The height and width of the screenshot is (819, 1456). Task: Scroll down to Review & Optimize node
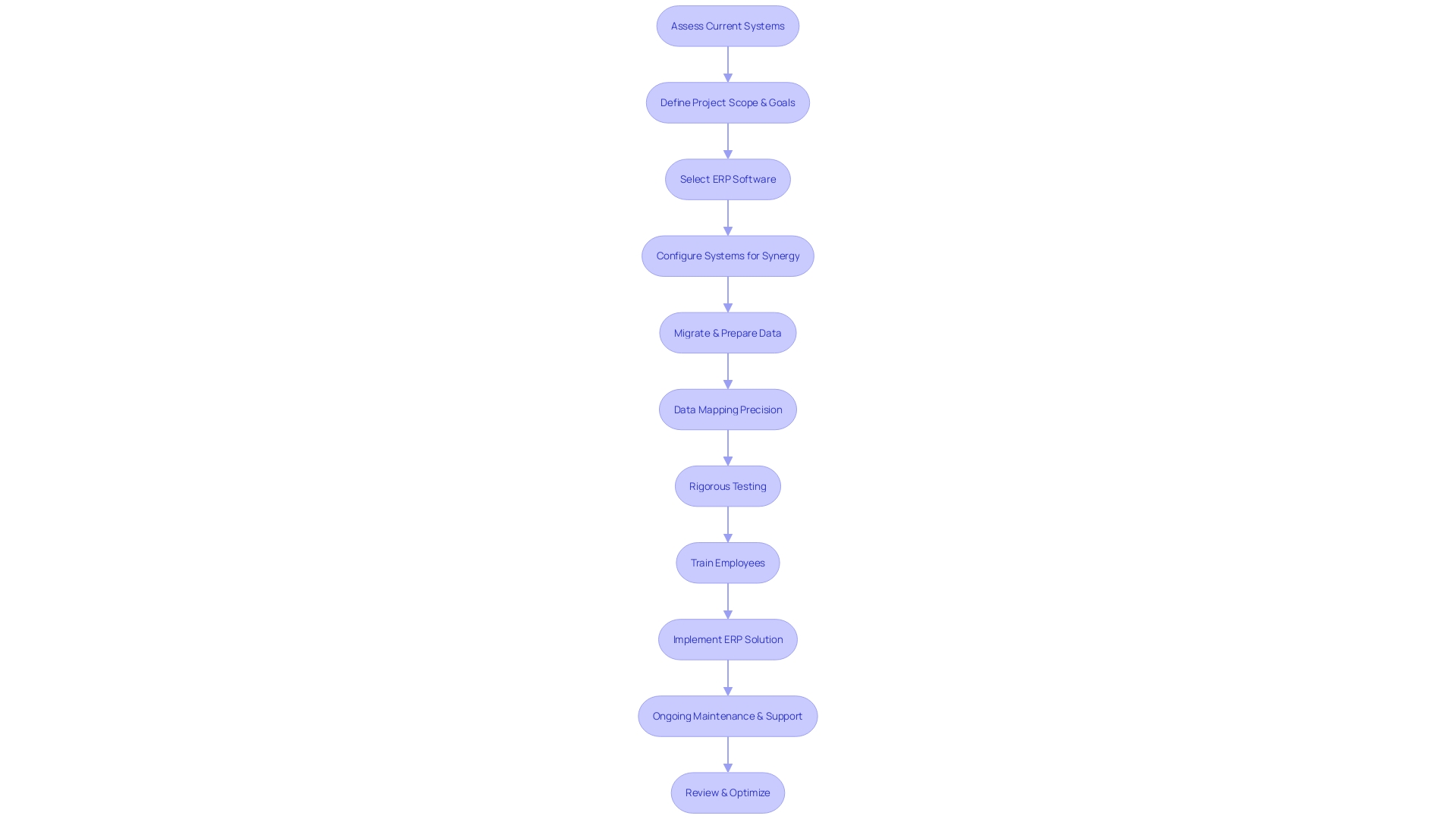click(x=727, y=792)
